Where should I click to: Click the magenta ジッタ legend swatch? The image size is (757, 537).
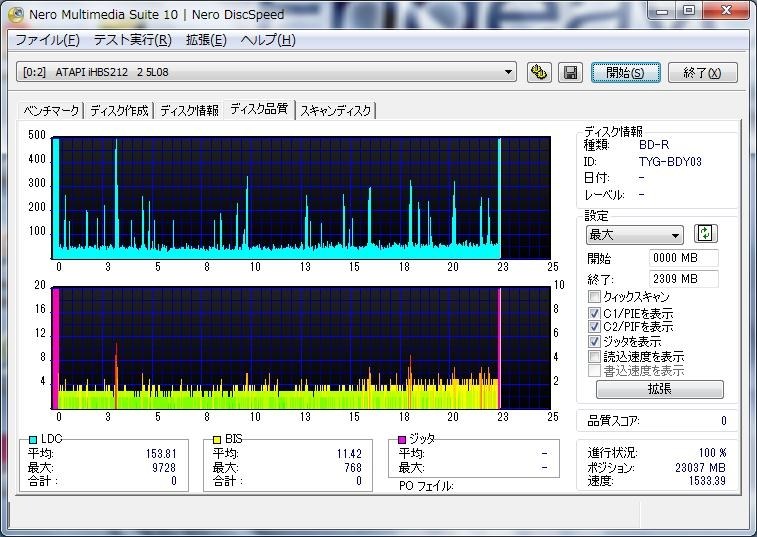point(402,439)
